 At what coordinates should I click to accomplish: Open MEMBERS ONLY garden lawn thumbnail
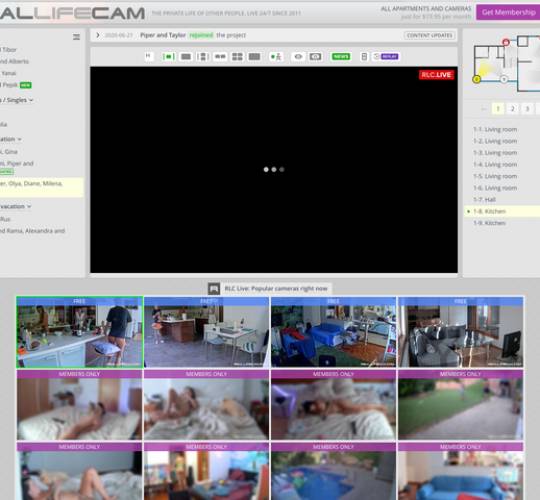[x=460, y=405]
